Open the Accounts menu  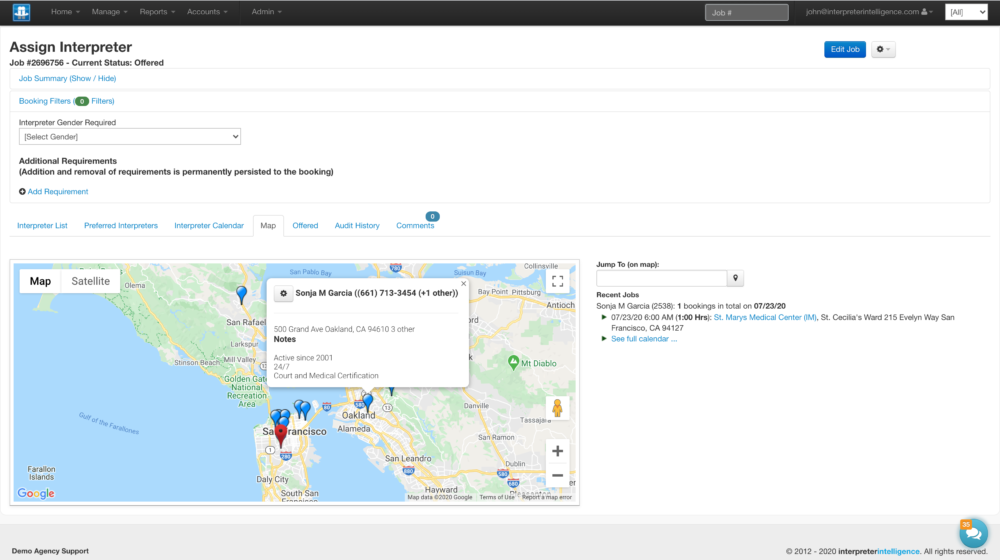coord(207,12)
